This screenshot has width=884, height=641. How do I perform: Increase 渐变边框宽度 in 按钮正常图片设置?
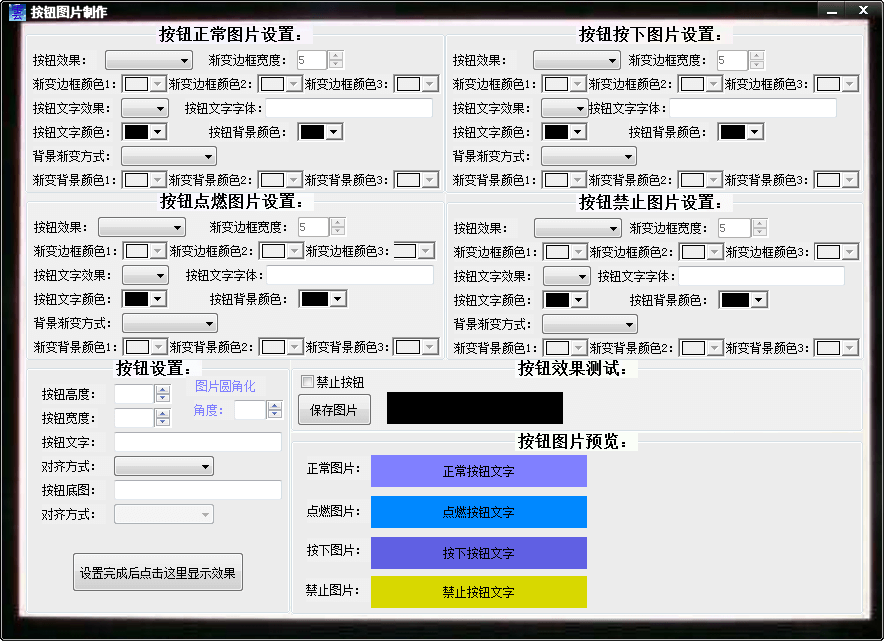(334, 55)
